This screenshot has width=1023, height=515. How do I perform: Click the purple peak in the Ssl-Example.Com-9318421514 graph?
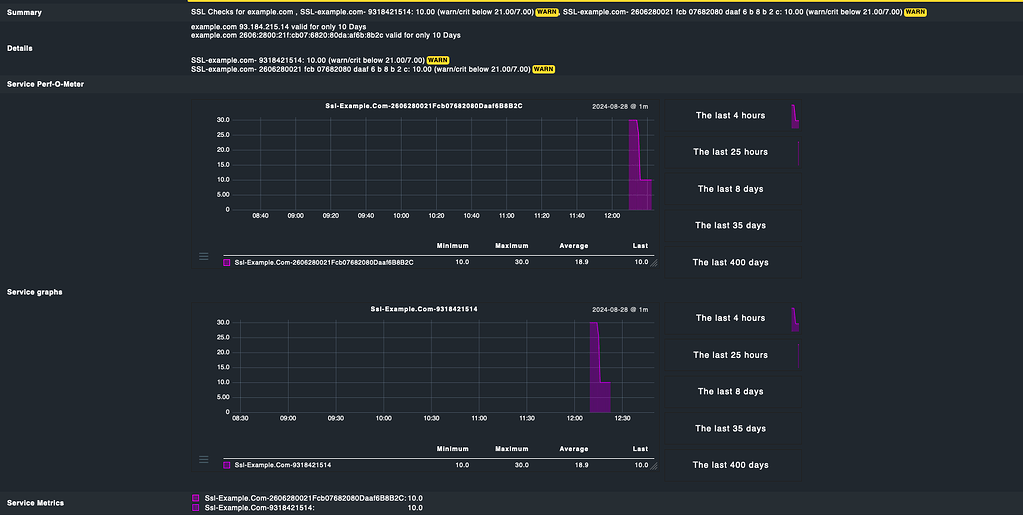(x=594, y=340)
